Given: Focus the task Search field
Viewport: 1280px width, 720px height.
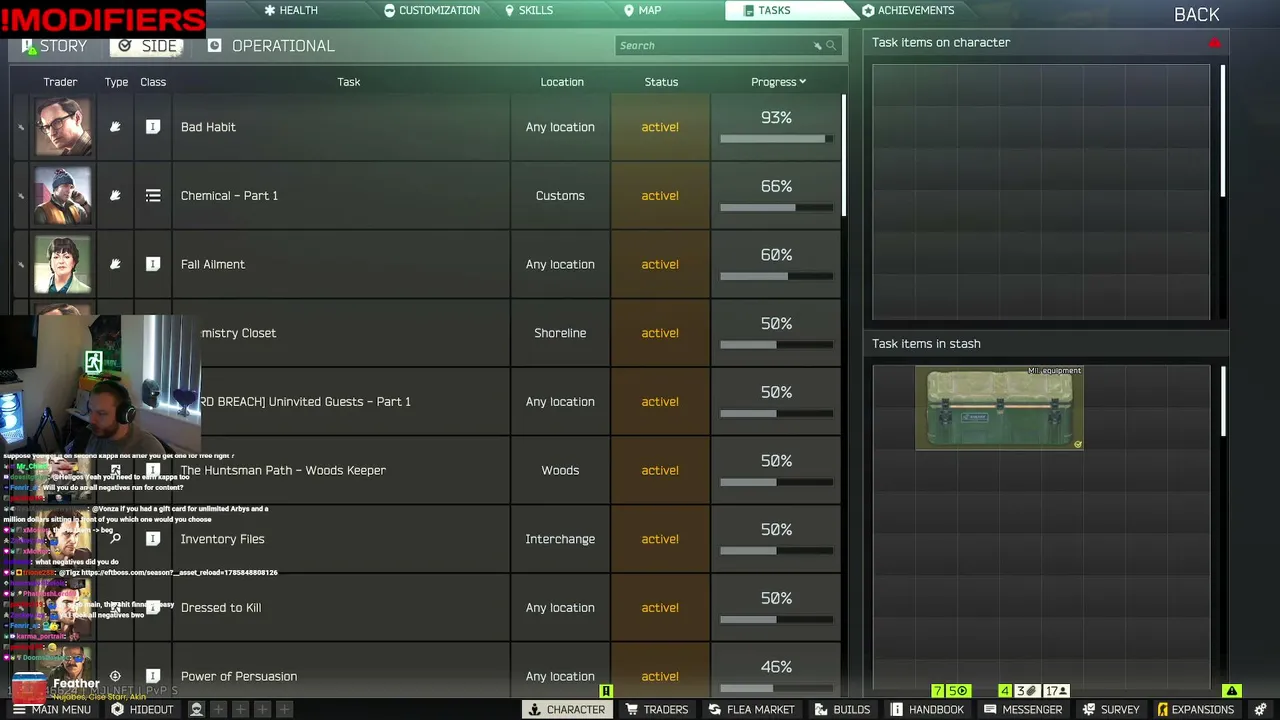Looking at the screenshot, I should click(727, 45).
